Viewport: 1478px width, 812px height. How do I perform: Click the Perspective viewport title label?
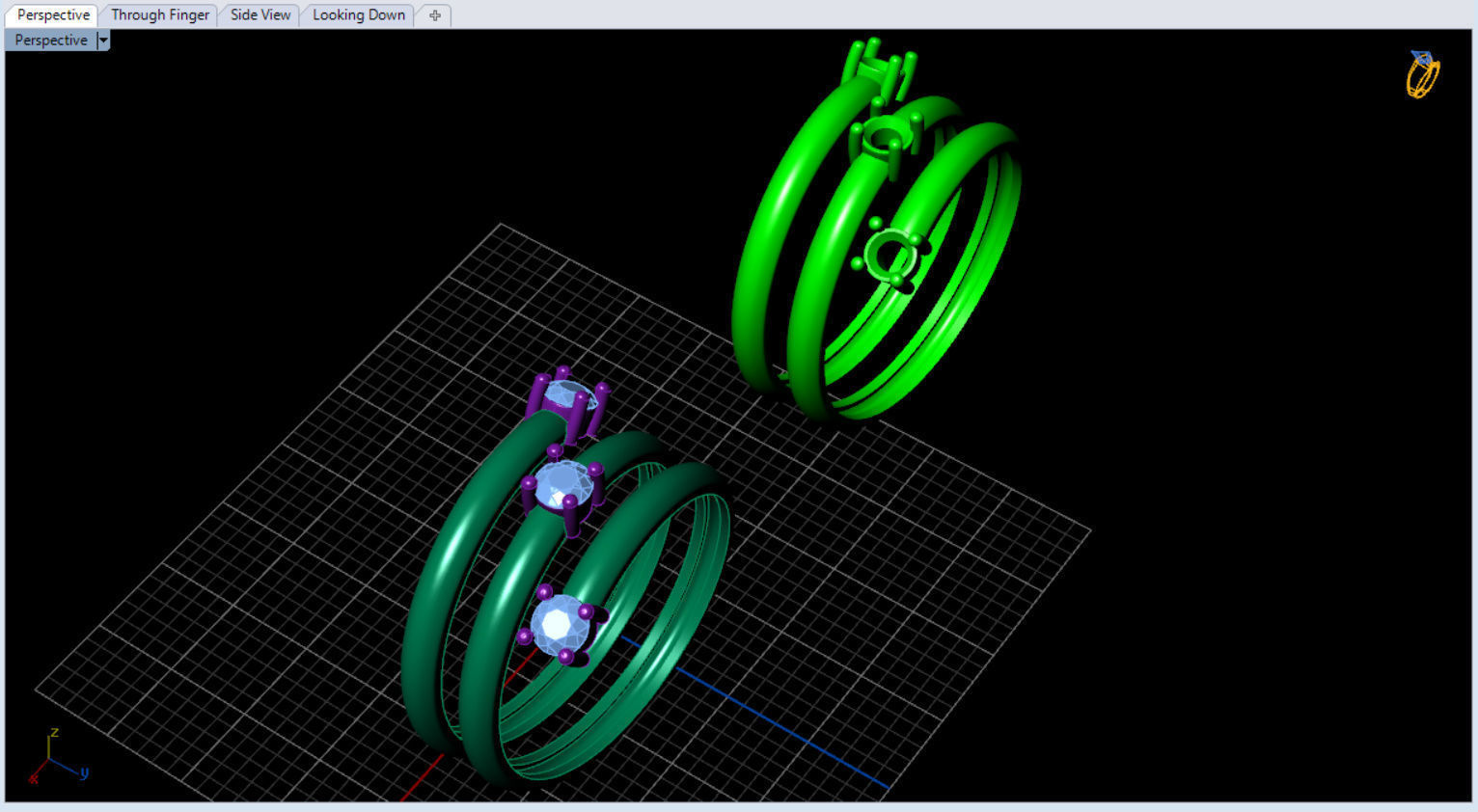(51, 41)
